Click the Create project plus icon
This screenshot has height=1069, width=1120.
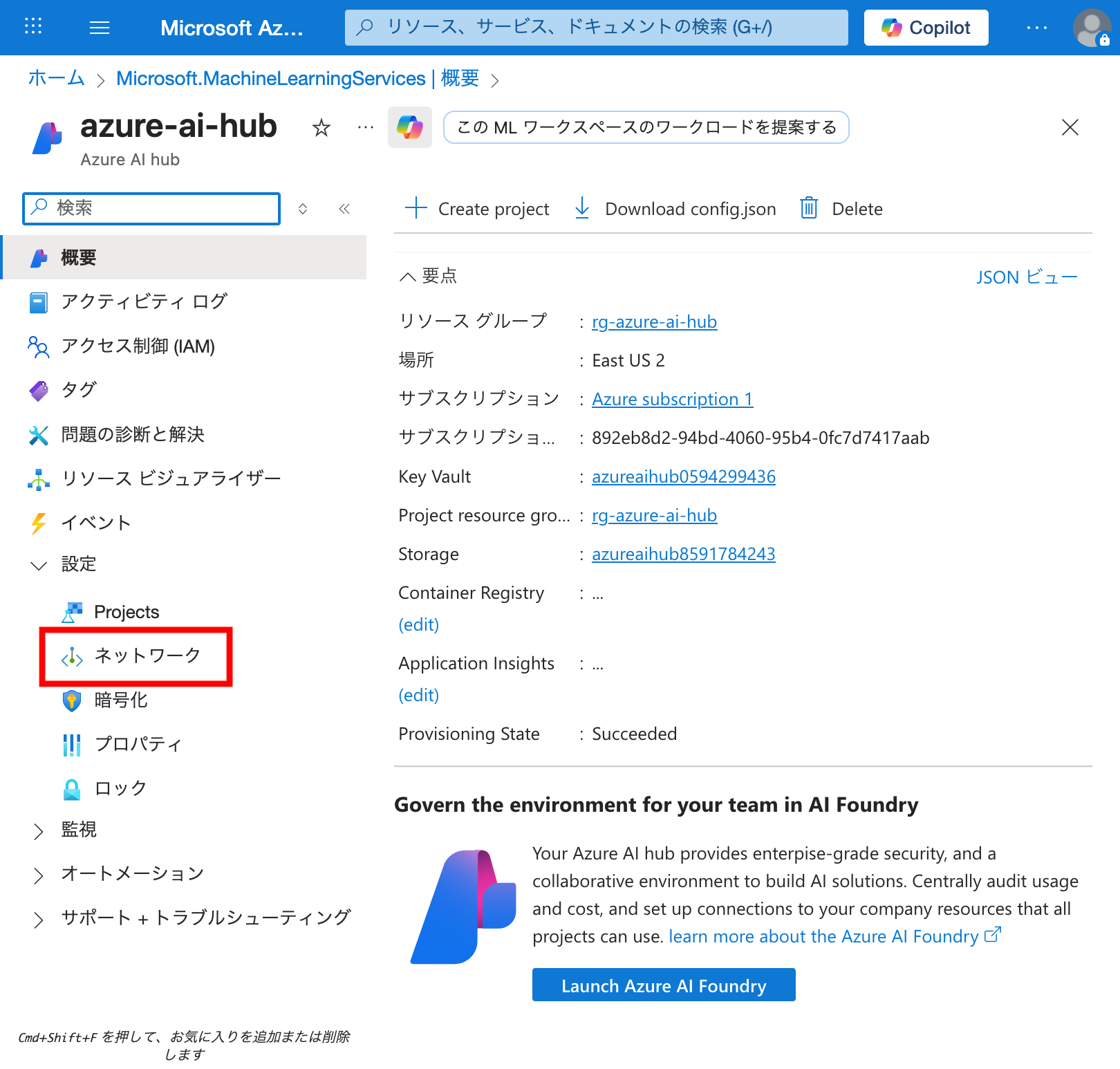click(416, 207)
